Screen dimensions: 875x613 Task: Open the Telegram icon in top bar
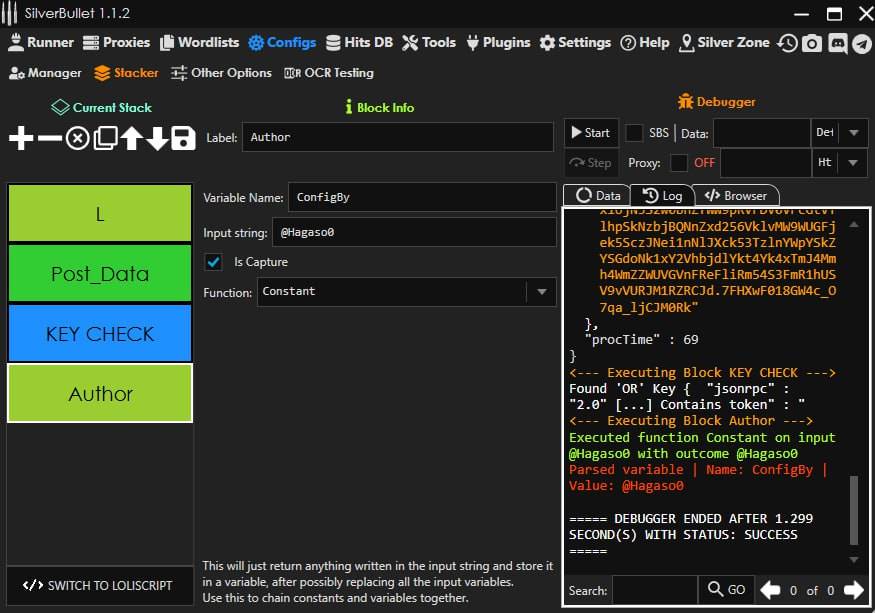point(861,43)
